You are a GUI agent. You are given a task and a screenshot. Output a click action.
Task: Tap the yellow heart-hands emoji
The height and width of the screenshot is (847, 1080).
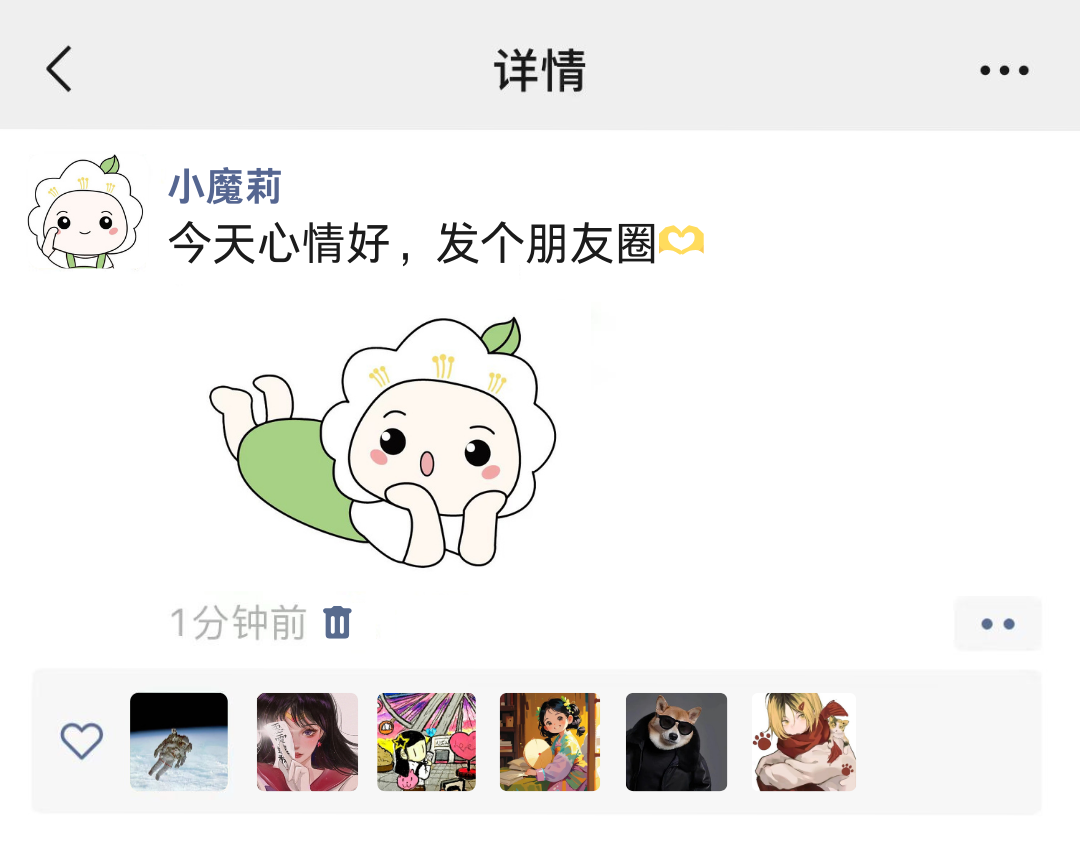(681, 240)
